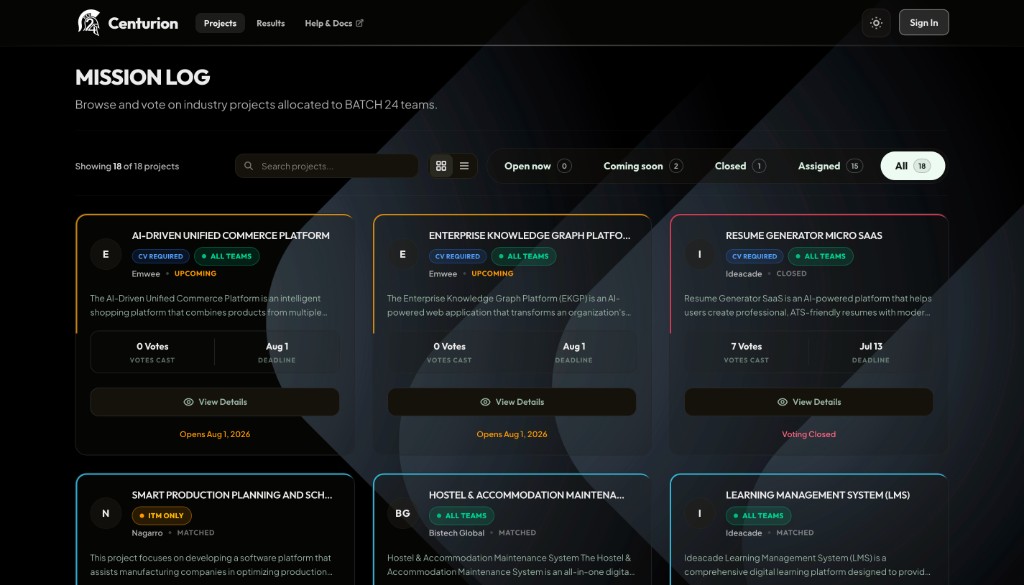
Task: Focus the Search projects input field
Action: click(x=327, y=166)
